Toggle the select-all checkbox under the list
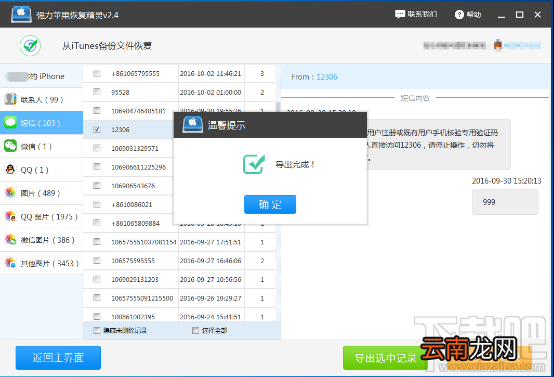This screenshot has width=554, height=377. pos(195,330)
